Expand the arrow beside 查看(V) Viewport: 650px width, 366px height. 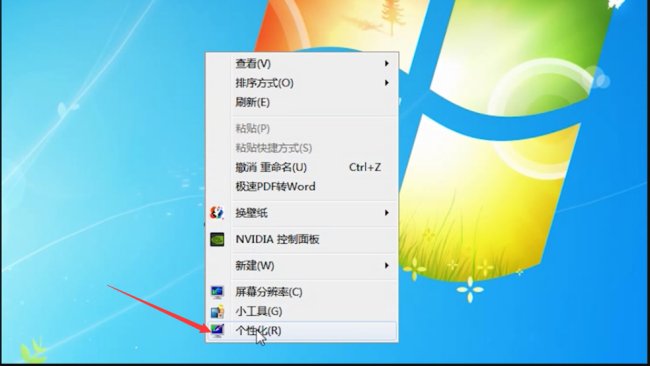(x=386, y=63)
